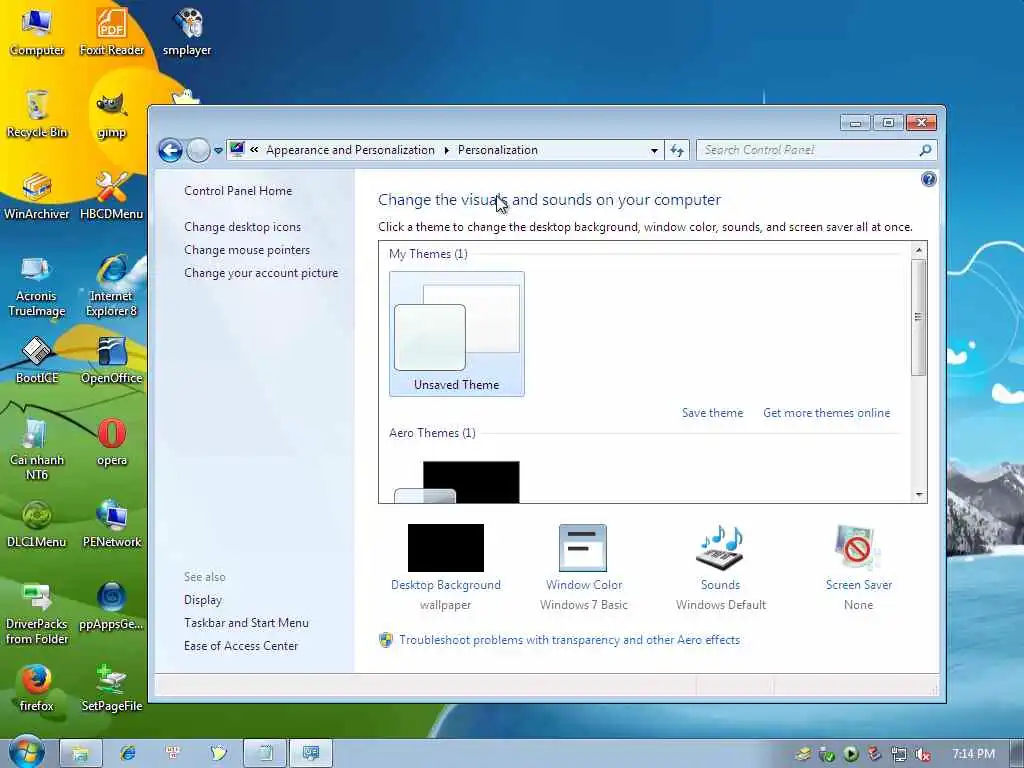Click the breadcrumb double-chevron overflow
Screen dimensions: 1024x768
tap(254, 150)
